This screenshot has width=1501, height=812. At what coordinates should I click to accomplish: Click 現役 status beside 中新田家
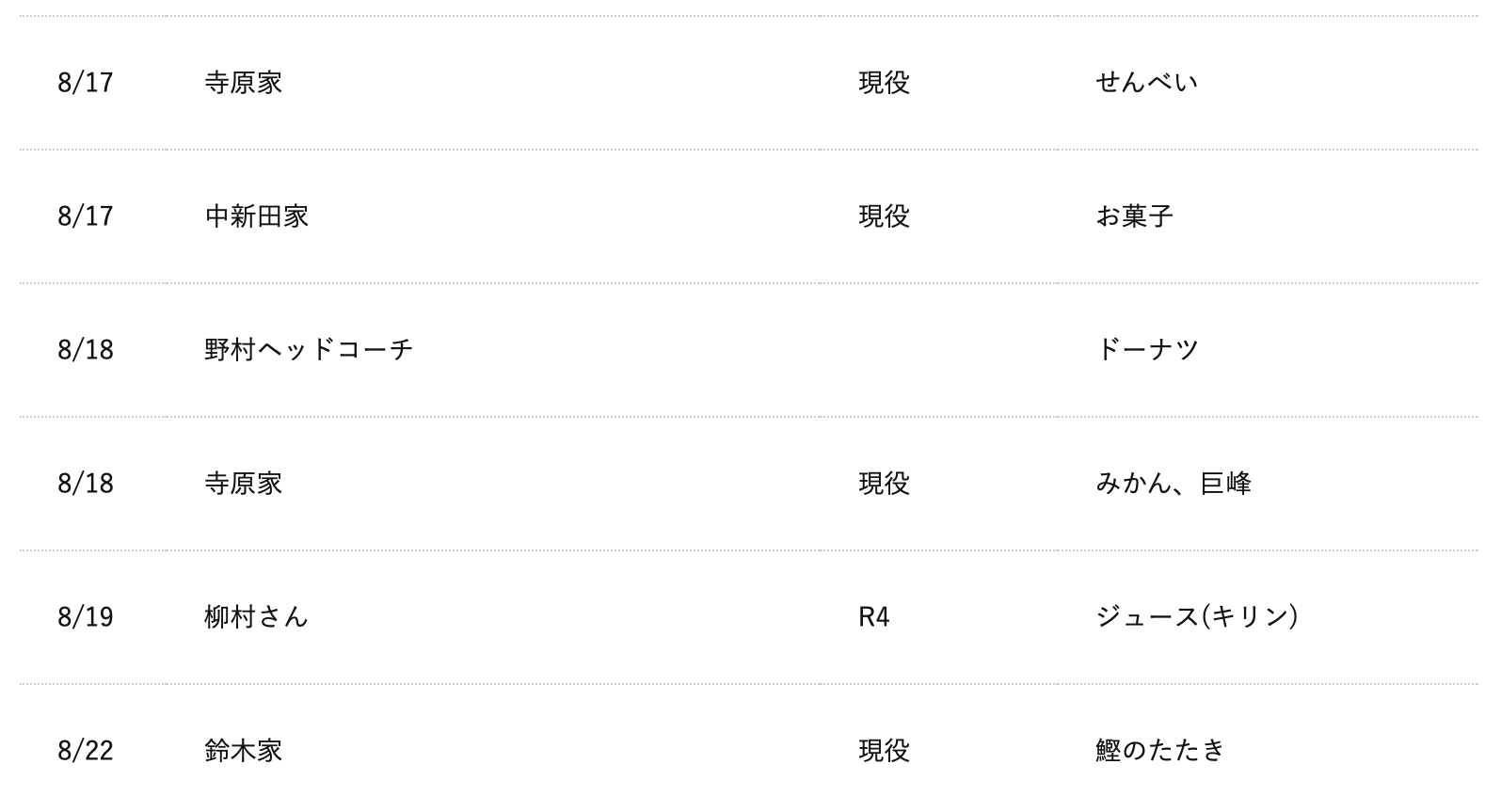click(884, 216)
